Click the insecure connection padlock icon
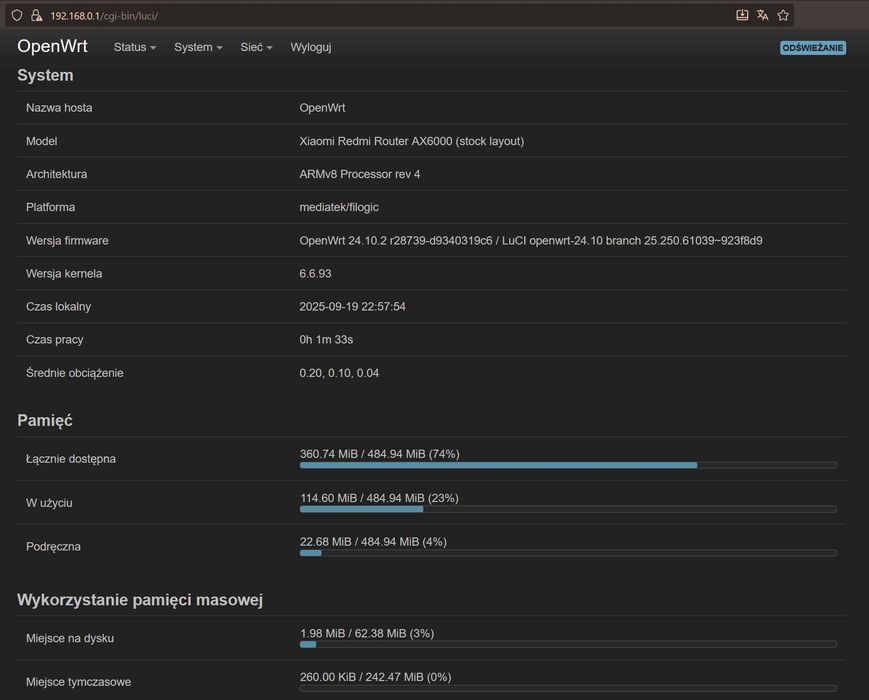This screenshot has height=700, width=869. (37, 16)
